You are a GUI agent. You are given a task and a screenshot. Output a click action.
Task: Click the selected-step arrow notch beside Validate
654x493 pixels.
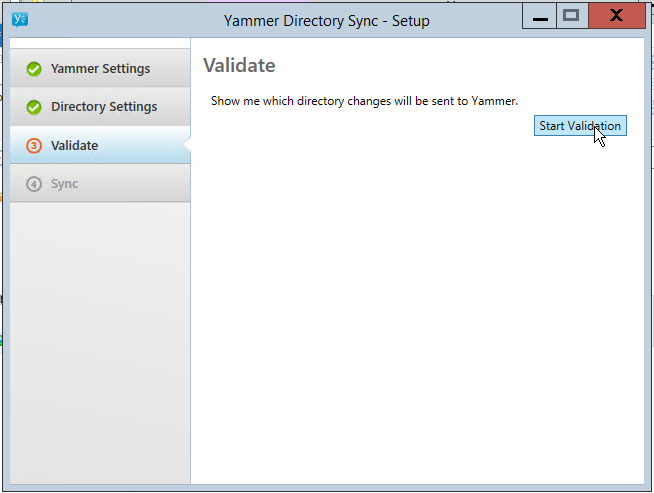[x=186, y=146]
